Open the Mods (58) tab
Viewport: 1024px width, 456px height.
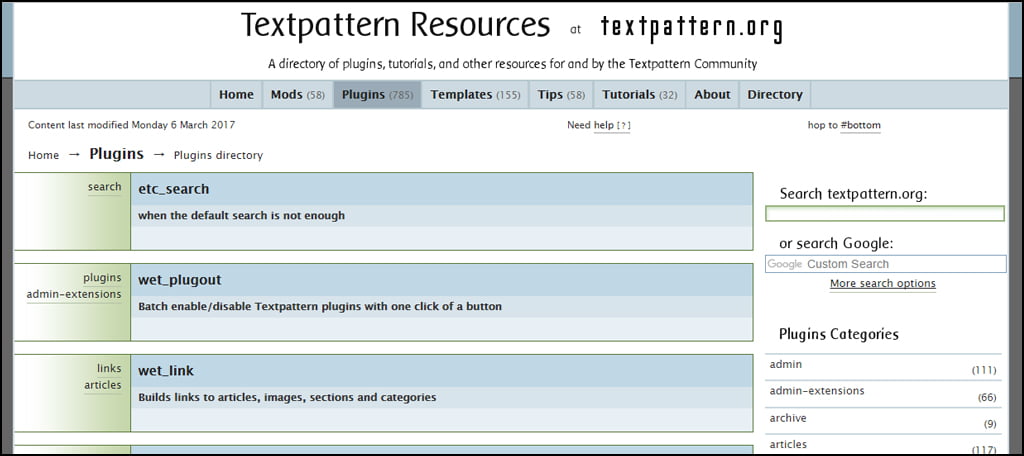pos(298,95)
